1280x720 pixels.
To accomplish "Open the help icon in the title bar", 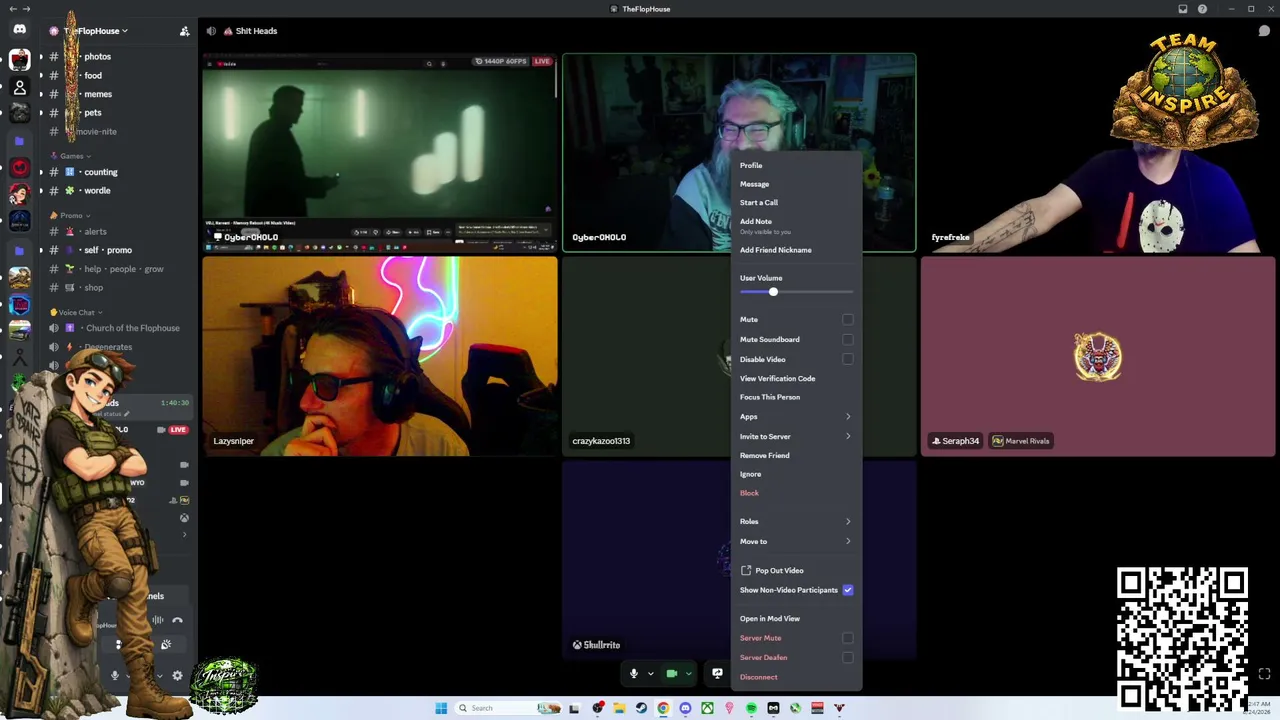I will (1202, 9).
